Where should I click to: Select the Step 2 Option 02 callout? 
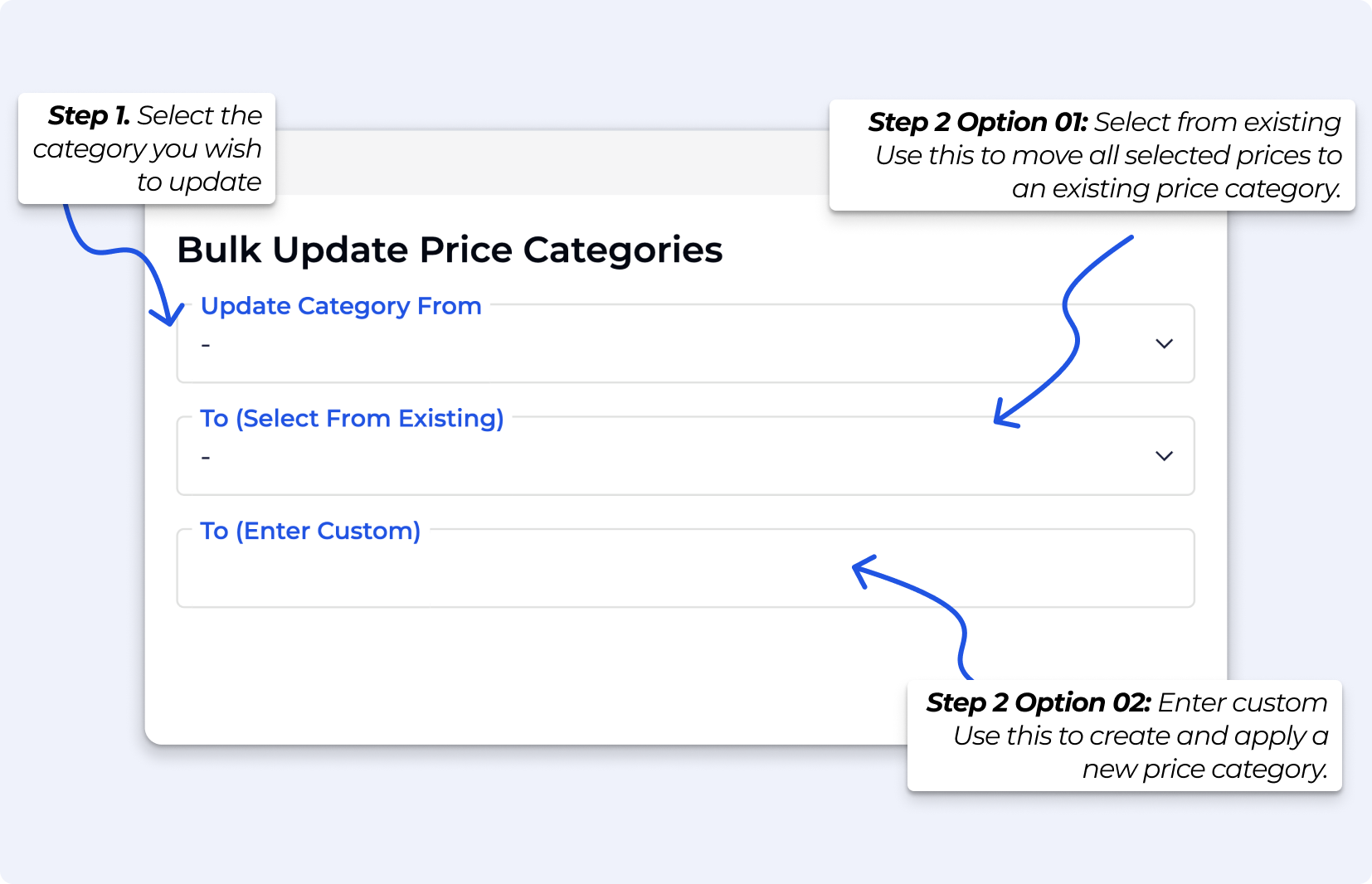point(1125,736)
